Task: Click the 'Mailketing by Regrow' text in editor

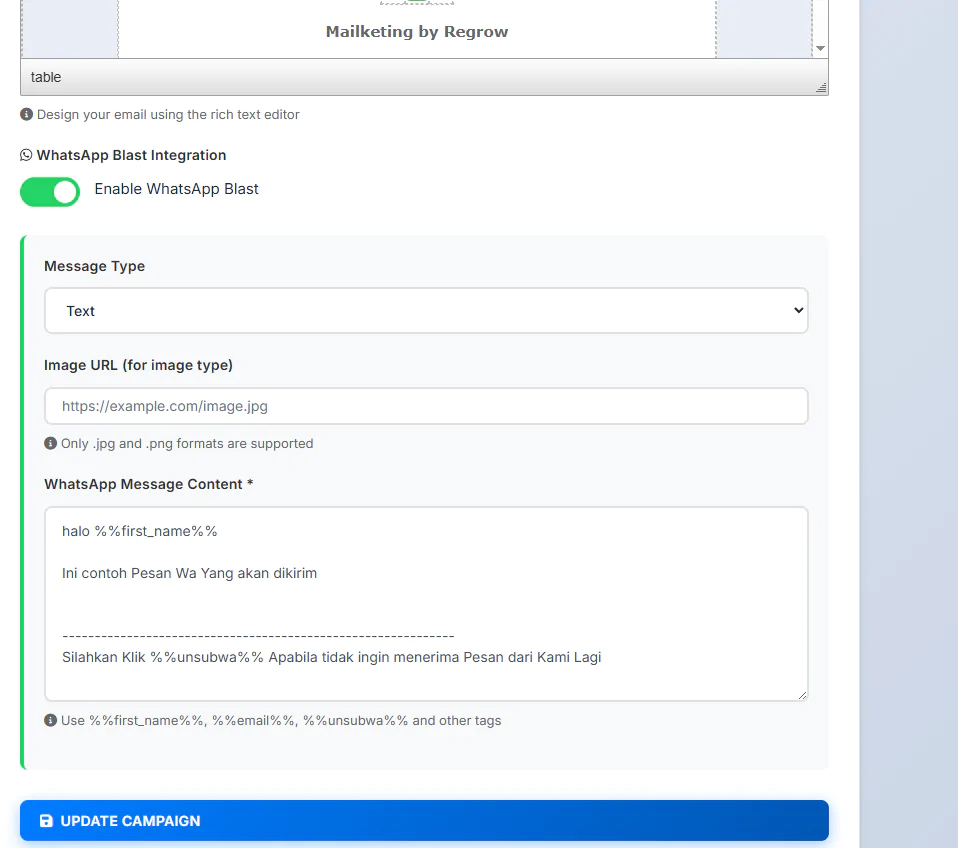Action: (x=417, y=32)
